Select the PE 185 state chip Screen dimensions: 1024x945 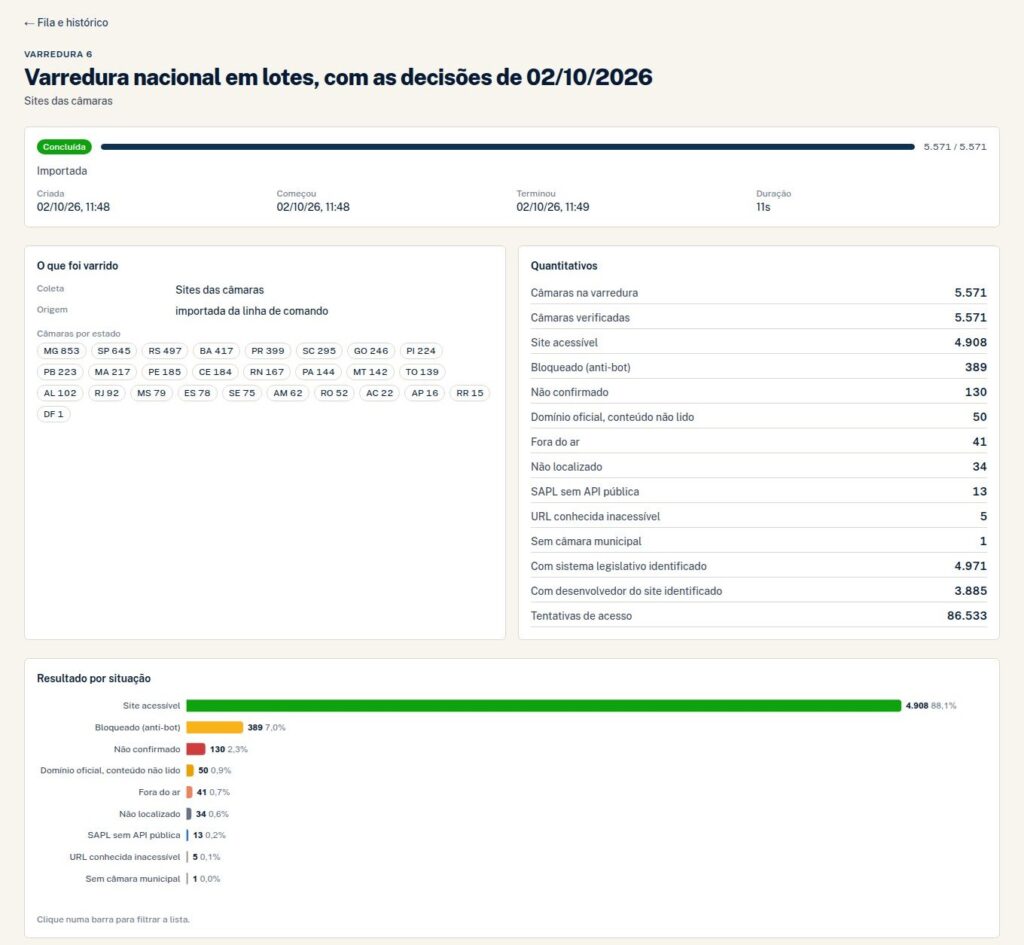(164, 372)
